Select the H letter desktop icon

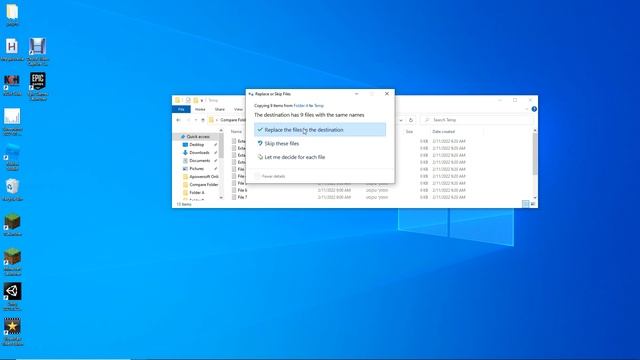click(12, 50)
